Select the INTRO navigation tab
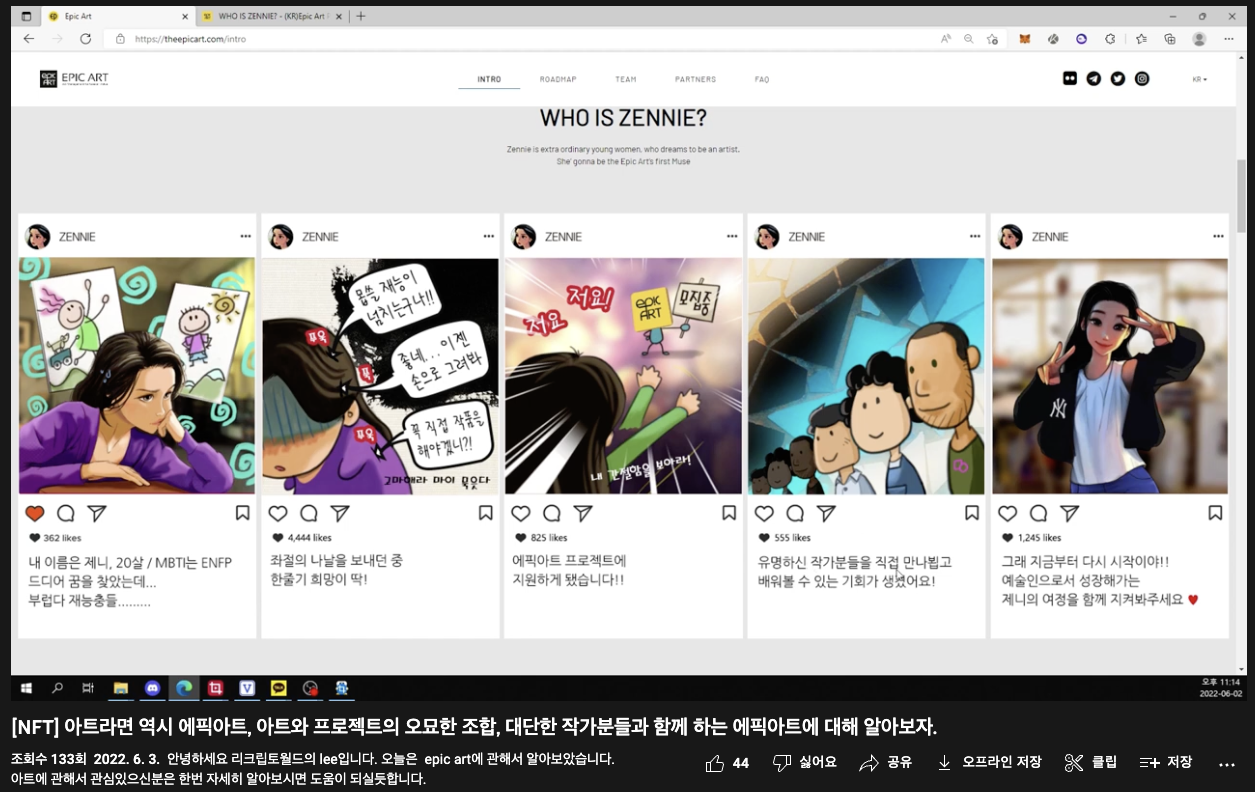1255x792 pixels. pyautogui.click(x=489, y=79)
